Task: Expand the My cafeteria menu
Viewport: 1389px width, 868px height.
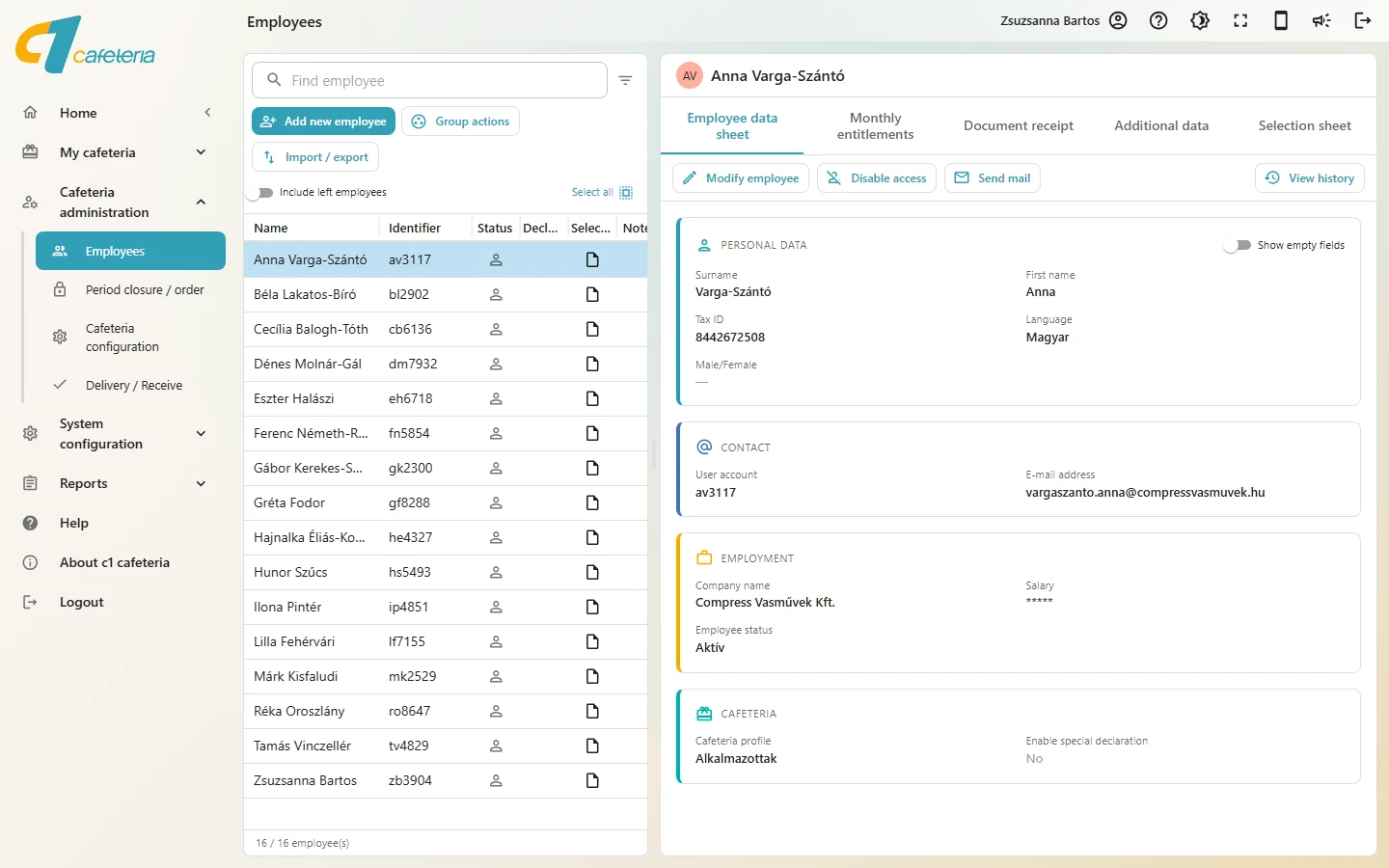Action: click(x=201, y=152)
